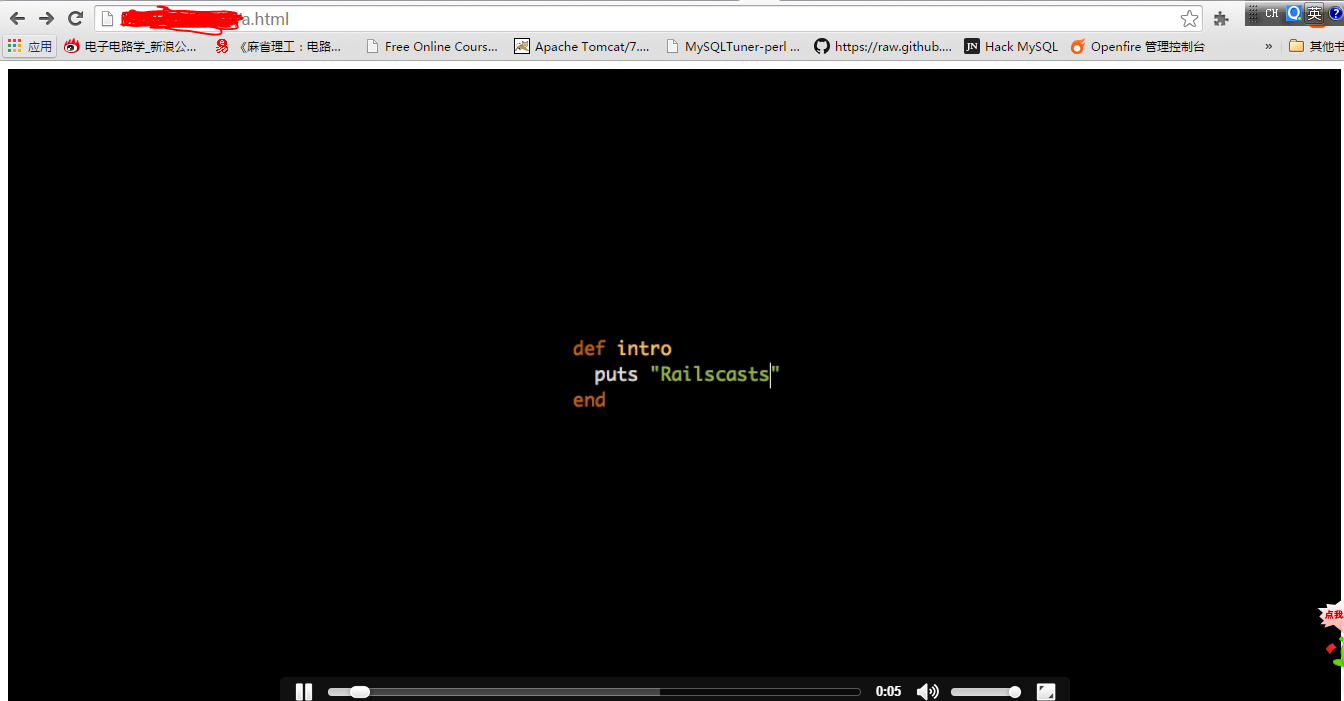Open the Apache Tomcat/7 bookmark
Screen dimensions: 1344x701
point(583,45)
